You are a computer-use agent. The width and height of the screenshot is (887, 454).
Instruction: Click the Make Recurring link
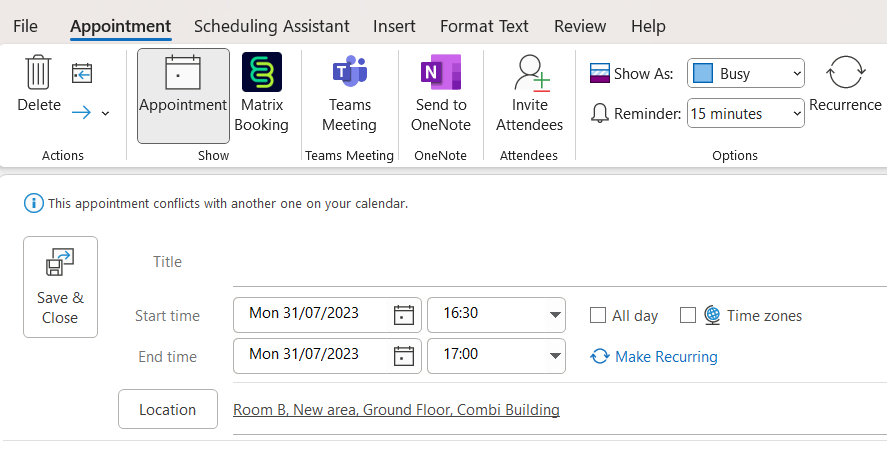[x=665, y=357]
